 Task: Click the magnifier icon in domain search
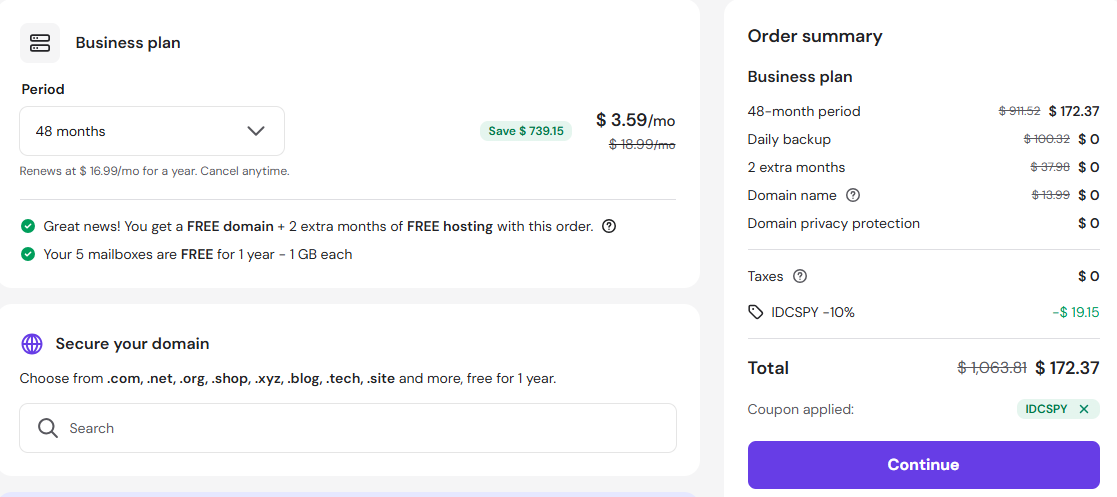(x=48, y=428)
